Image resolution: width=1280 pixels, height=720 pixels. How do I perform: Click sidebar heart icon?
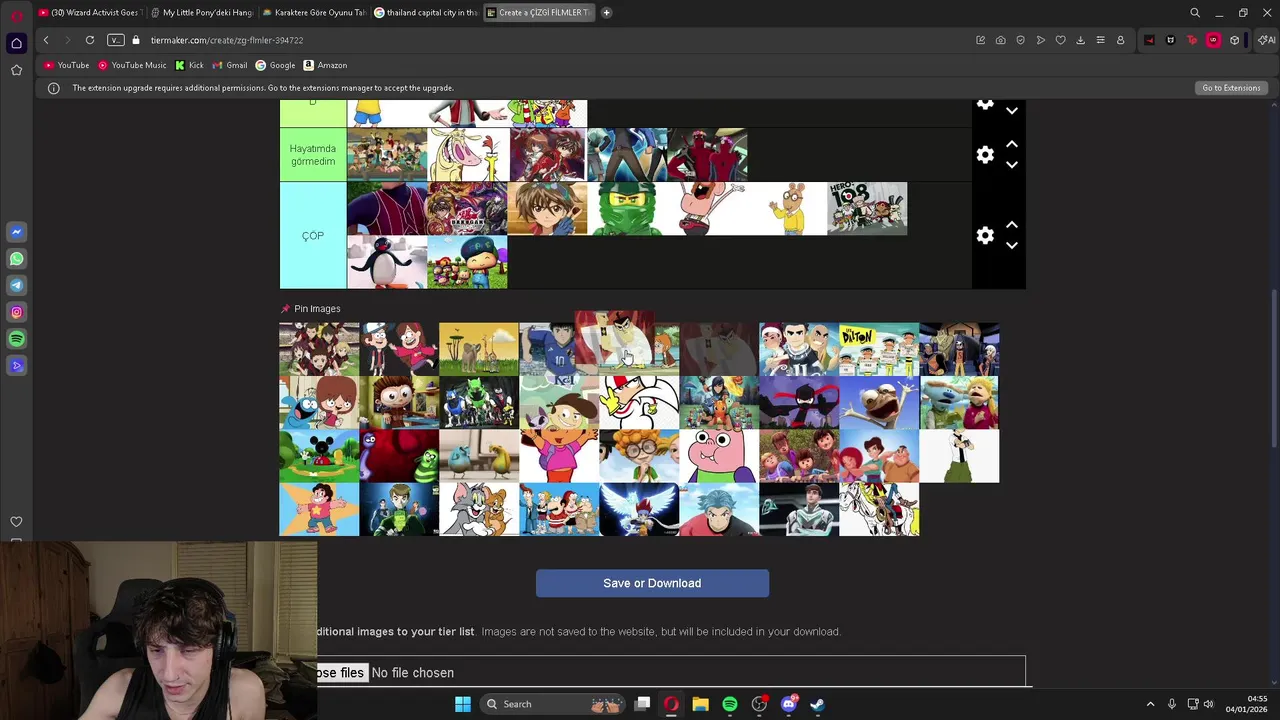coord(16,522)
